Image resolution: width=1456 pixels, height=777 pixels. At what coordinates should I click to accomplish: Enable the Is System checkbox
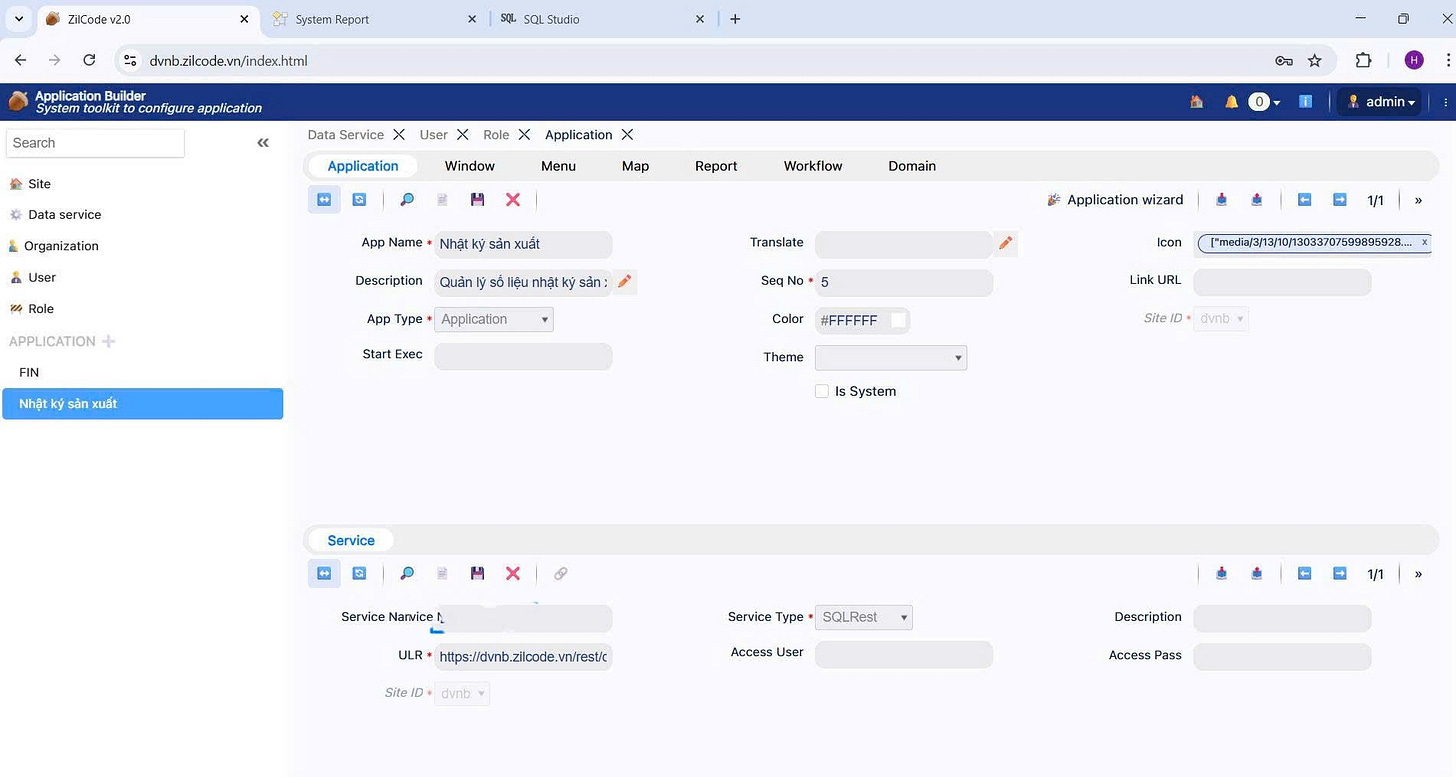point(822,391)
